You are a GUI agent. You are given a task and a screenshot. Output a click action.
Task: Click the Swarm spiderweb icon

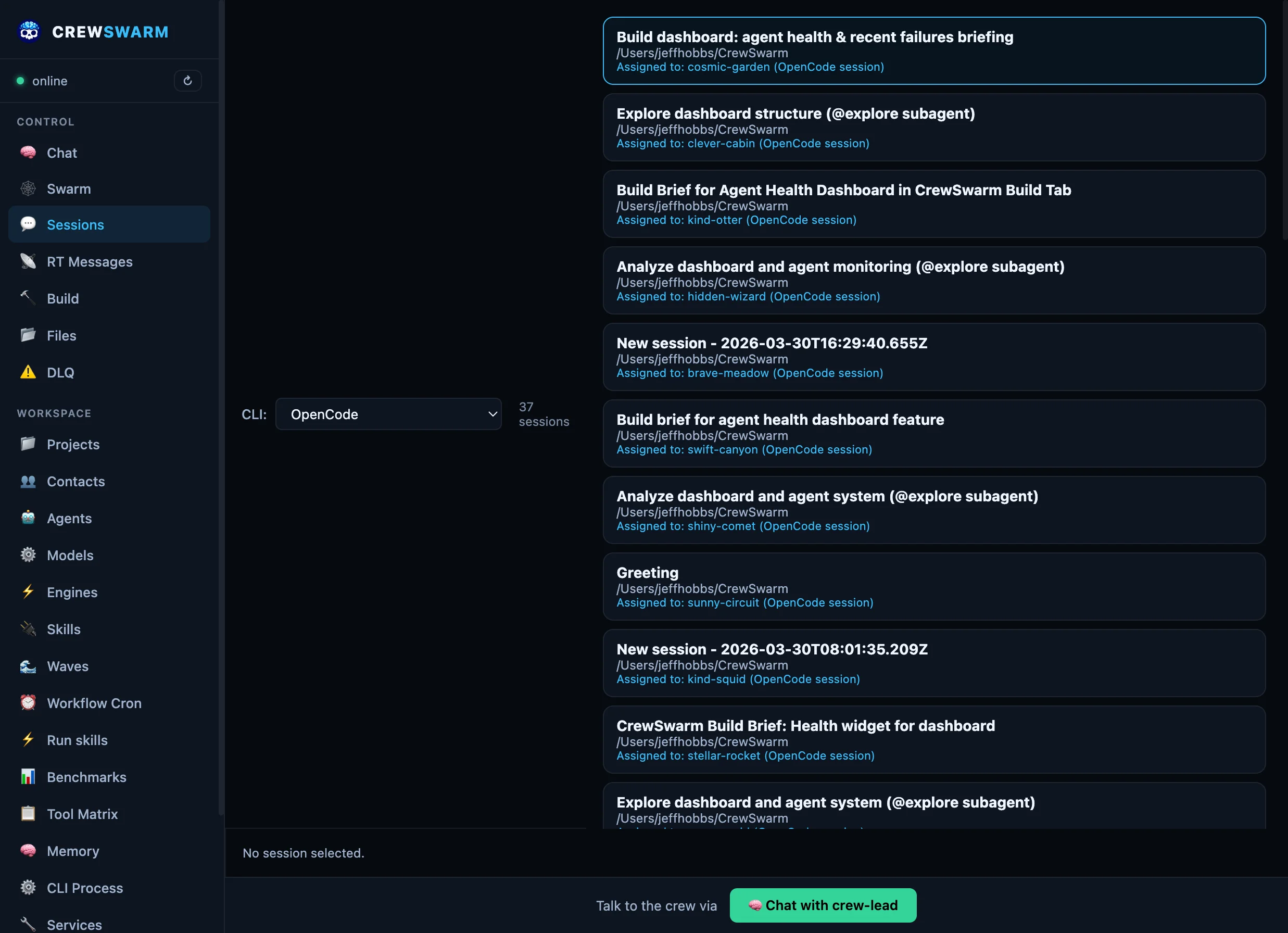28,188
